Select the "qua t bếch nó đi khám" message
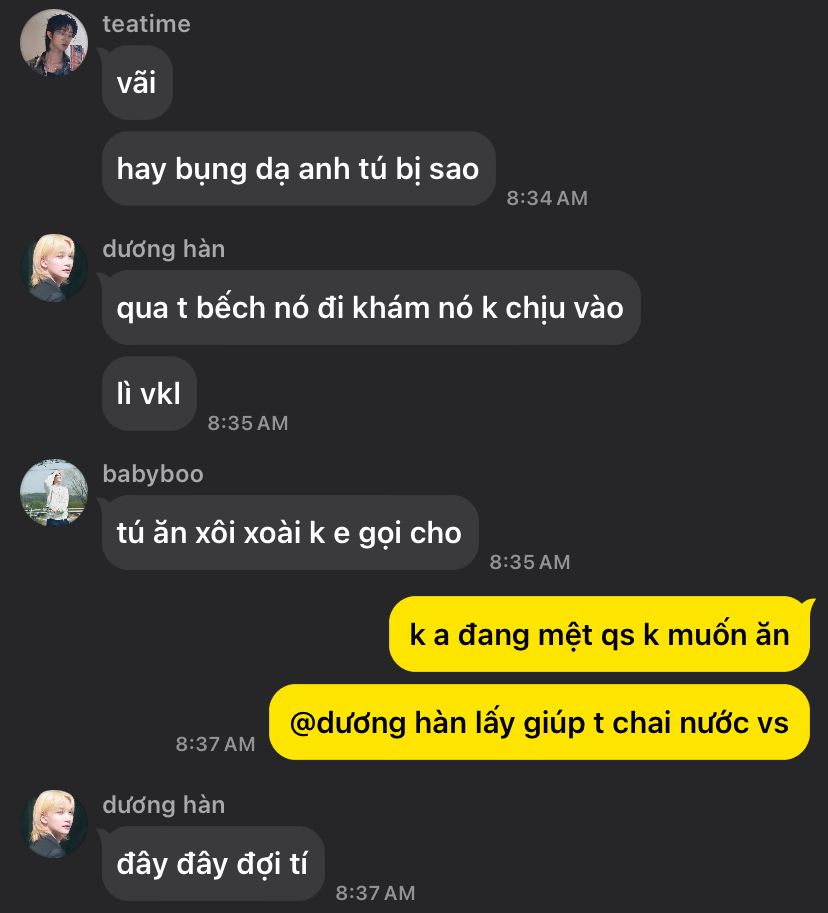 (x=371, y=307)
